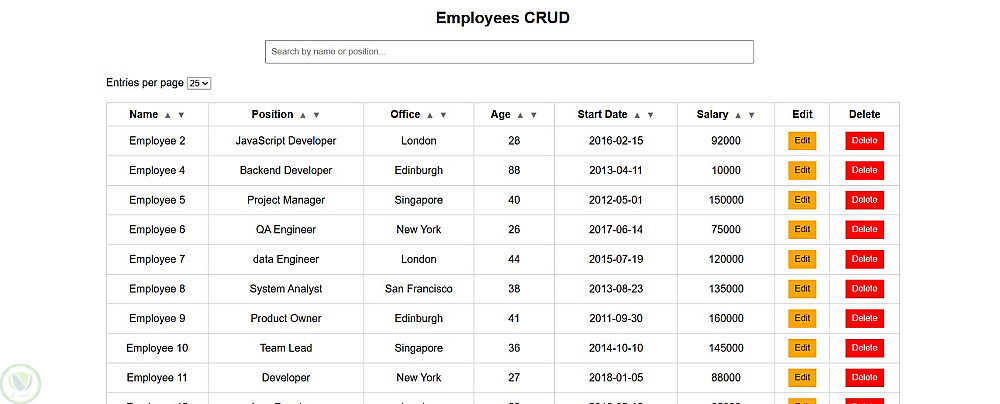
Task: Open the Entries per page dropdown
Action: point(199,83)
